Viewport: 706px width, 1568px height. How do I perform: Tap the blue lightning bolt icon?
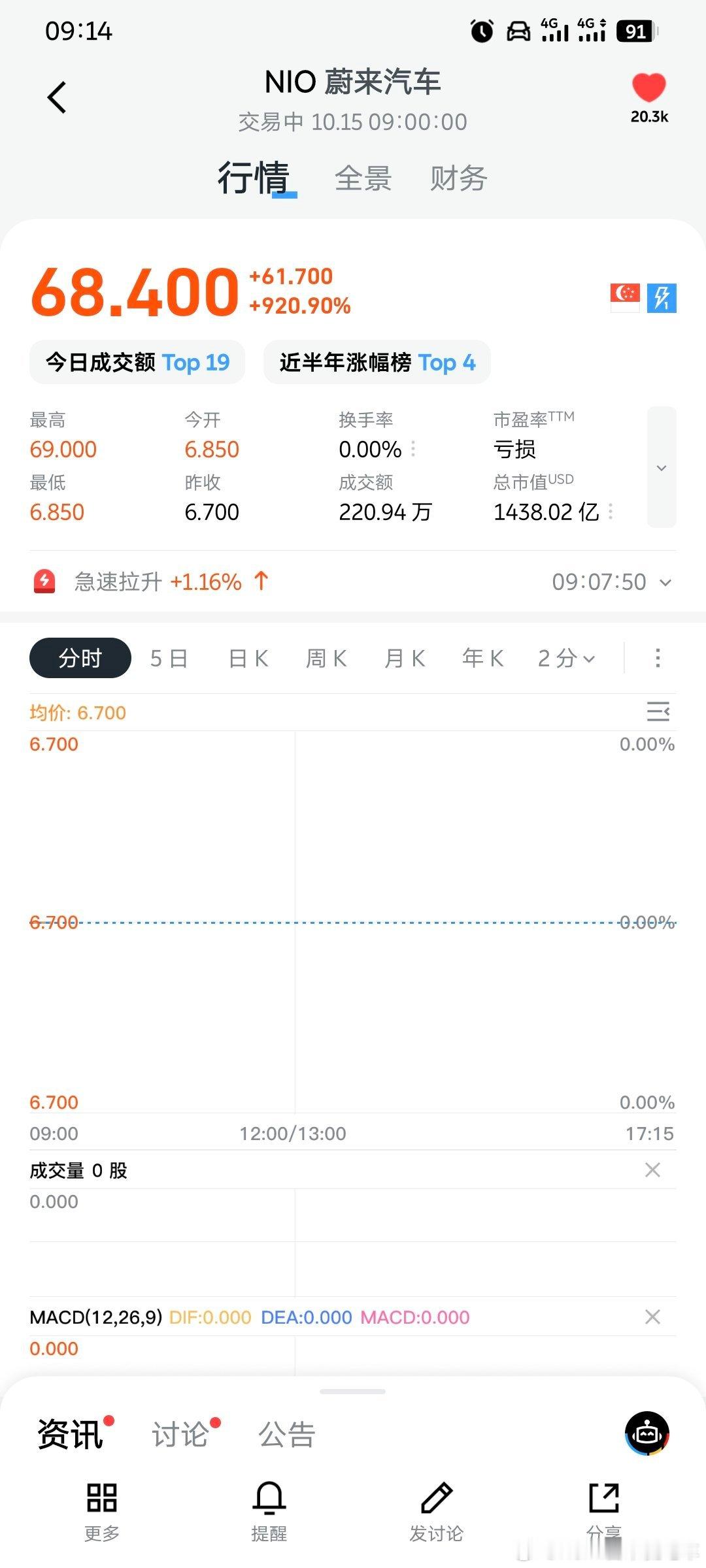point(662,298)
